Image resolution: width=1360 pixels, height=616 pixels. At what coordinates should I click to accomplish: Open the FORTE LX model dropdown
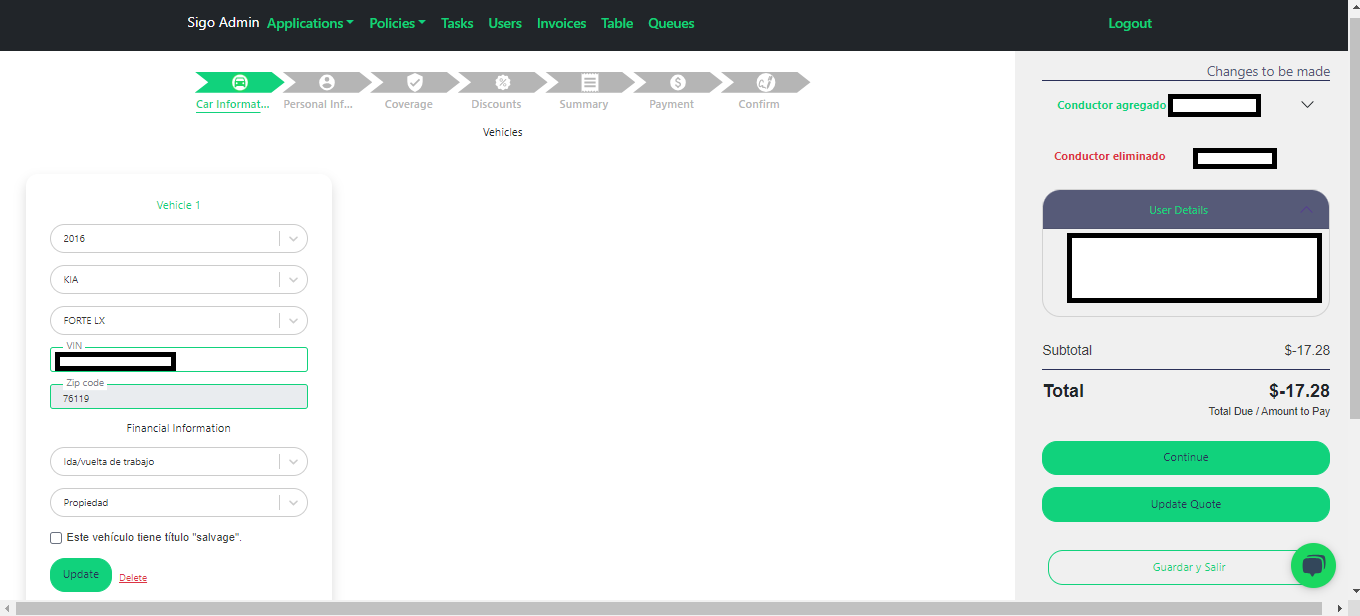point(293,321)
